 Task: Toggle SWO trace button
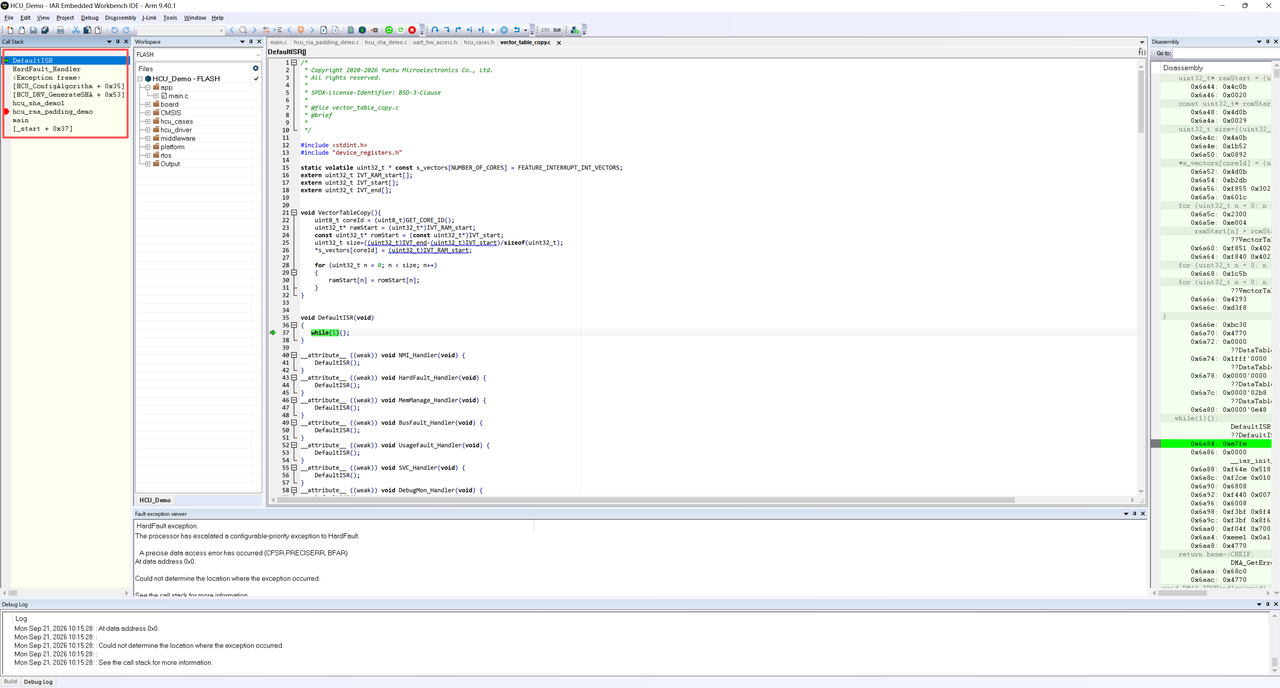[557, 30]
